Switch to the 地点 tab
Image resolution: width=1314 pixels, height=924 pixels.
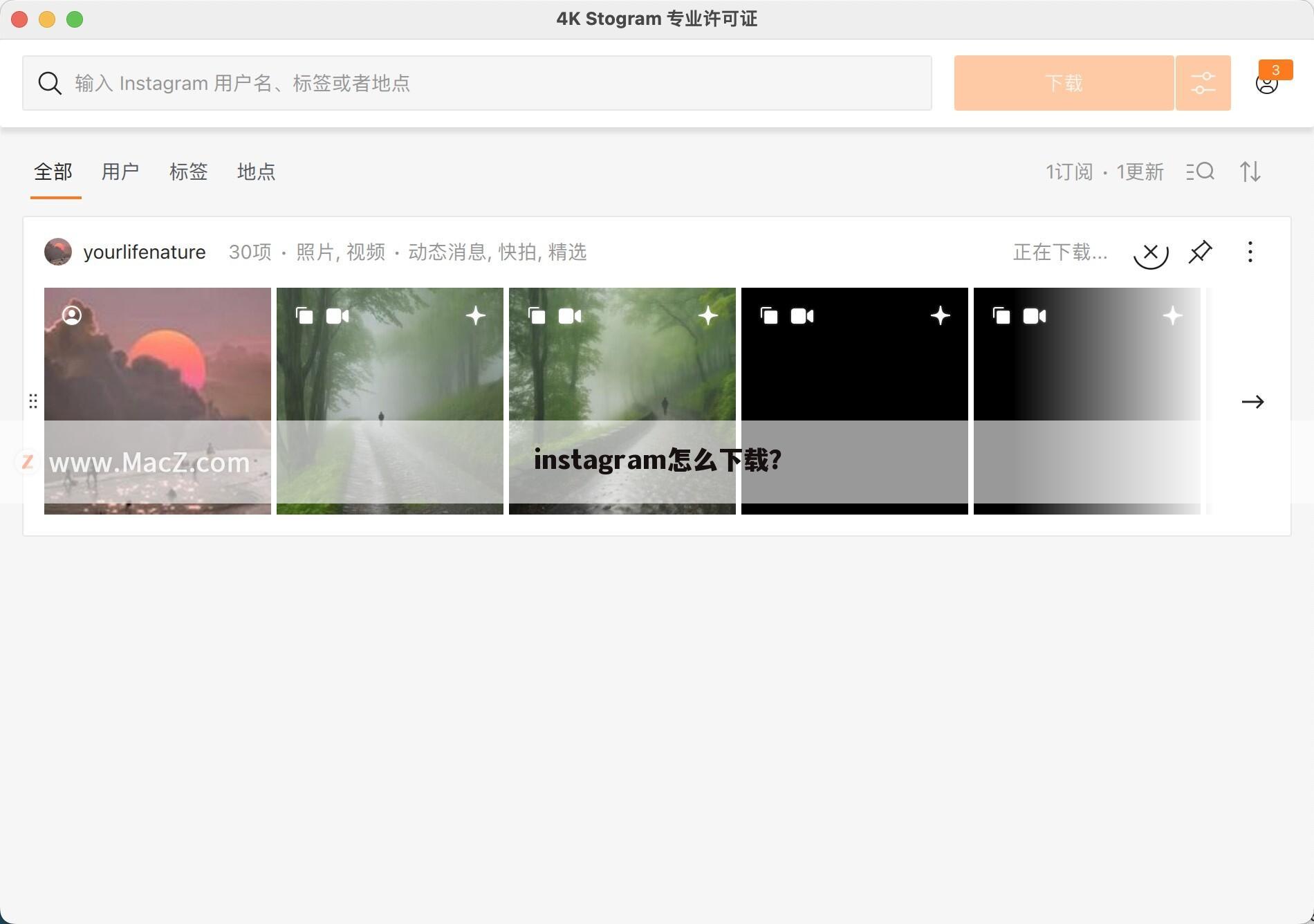[x=256, y=172]
